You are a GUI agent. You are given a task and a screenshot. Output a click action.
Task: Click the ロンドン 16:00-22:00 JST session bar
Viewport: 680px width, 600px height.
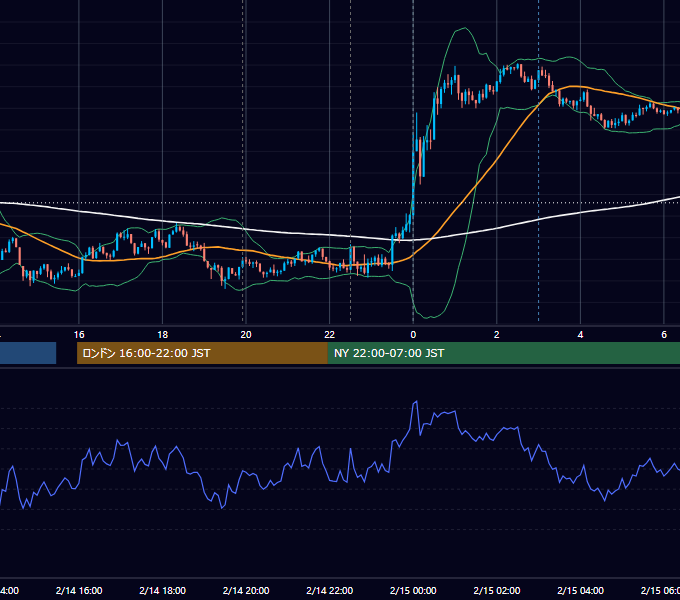pos(202,353)
